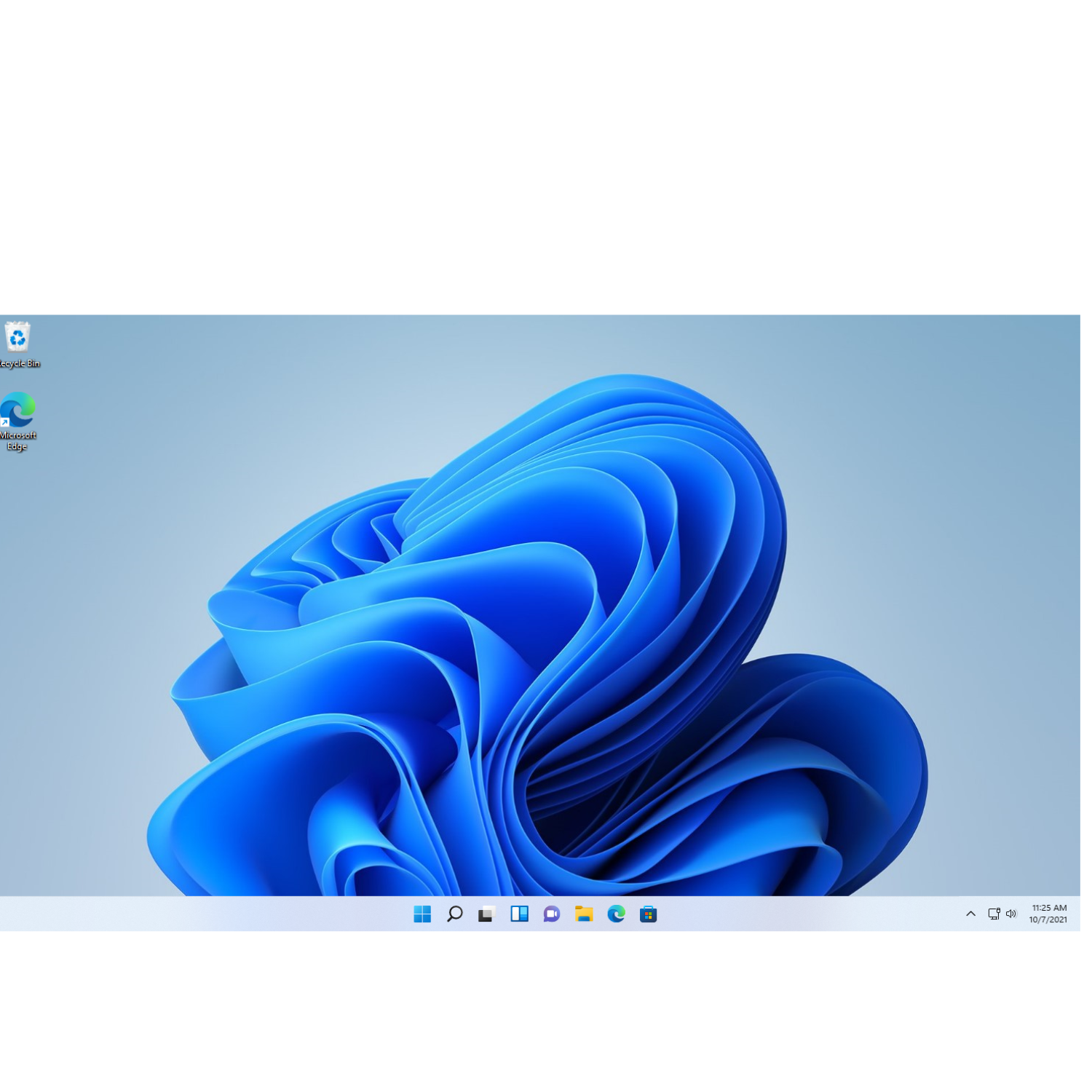This screenshot has height=1092, width=1092.
Task: Click the Recycle Bin text label
Action: [x=20, y=363]
